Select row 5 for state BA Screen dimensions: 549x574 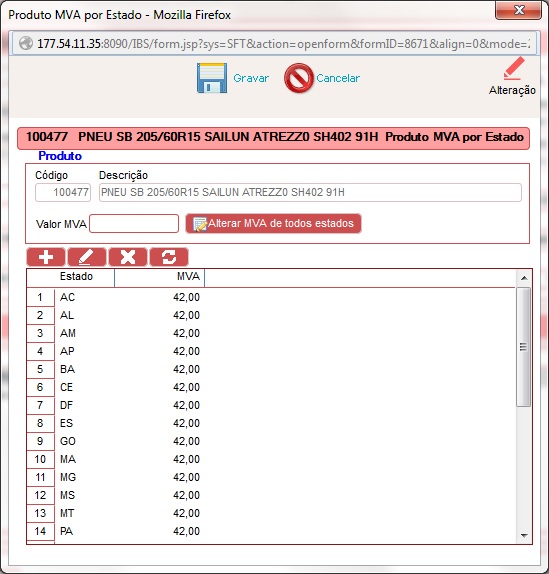tap(271, 369)
